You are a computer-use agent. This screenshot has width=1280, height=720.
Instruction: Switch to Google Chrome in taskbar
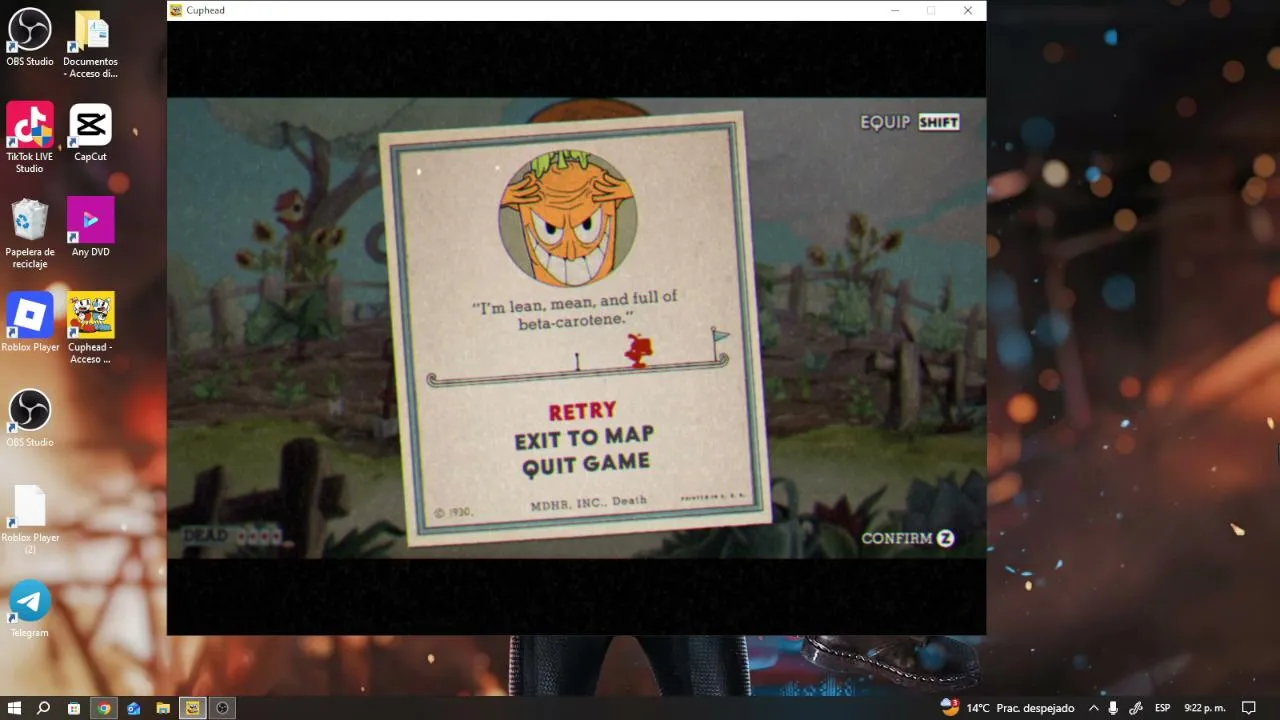tap(104, 708)
